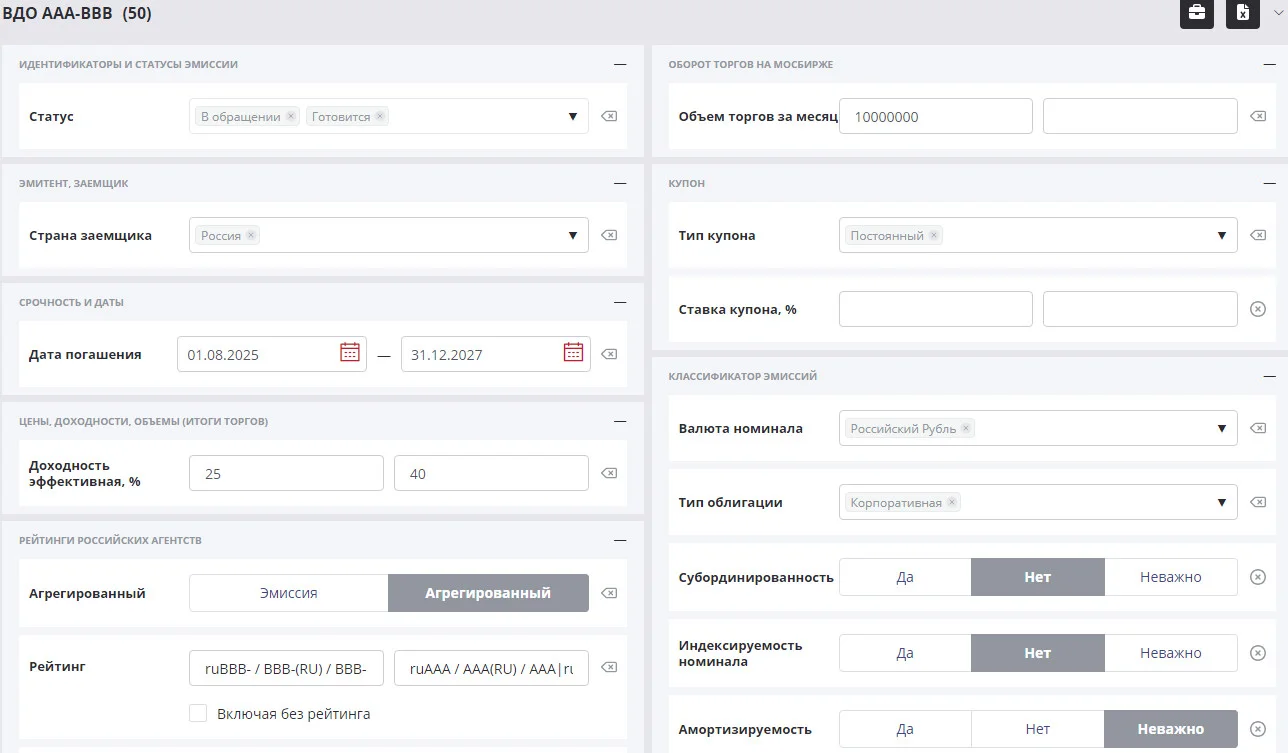Open the start-date calendar for Дата погашения
This screenshot has height=753, width=1288.
tap(350, 352)
